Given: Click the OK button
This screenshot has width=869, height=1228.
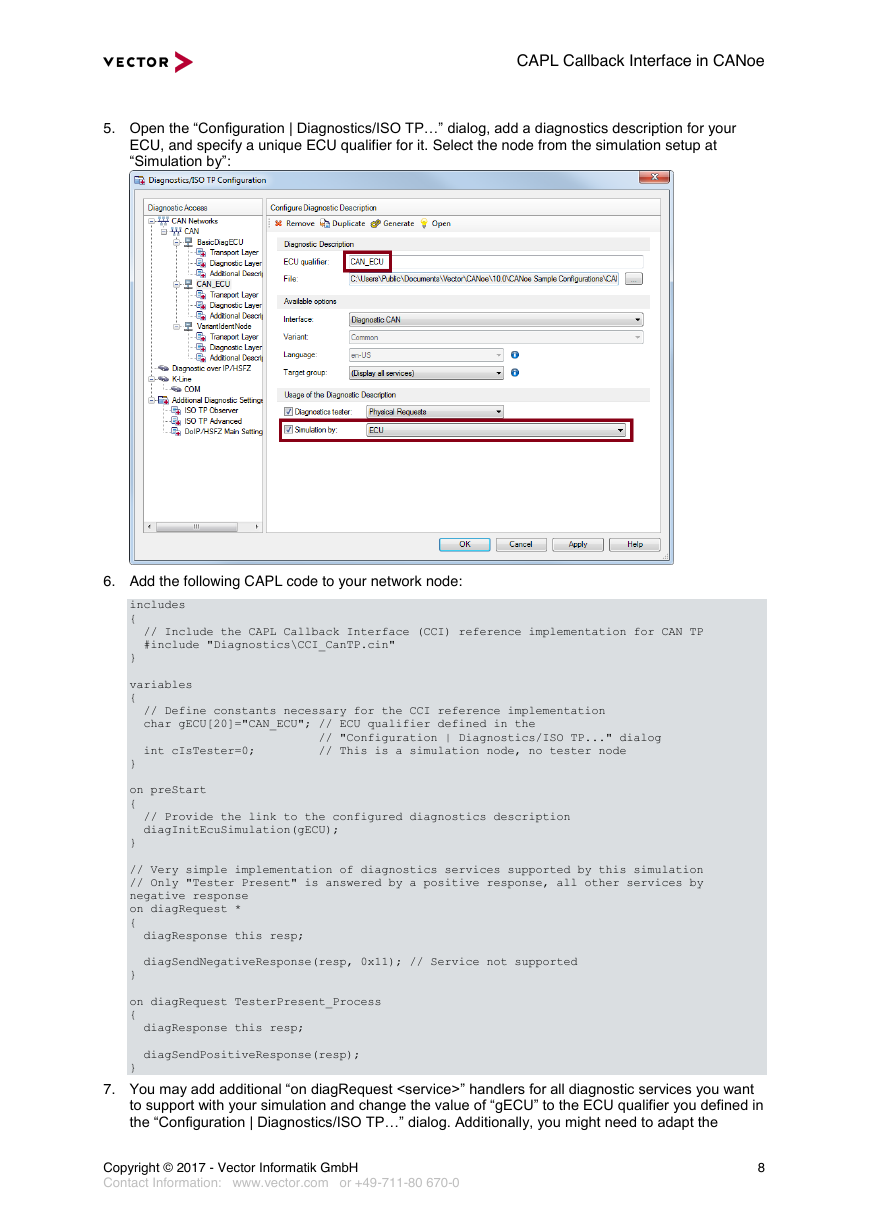Looking at the screenshot, I should (465, 545).
